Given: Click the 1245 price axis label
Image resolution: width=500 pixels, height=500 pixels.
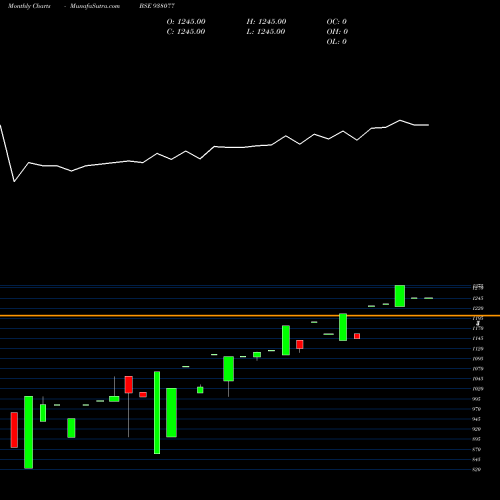Looking at the screenshot, I should coord(478,298).
